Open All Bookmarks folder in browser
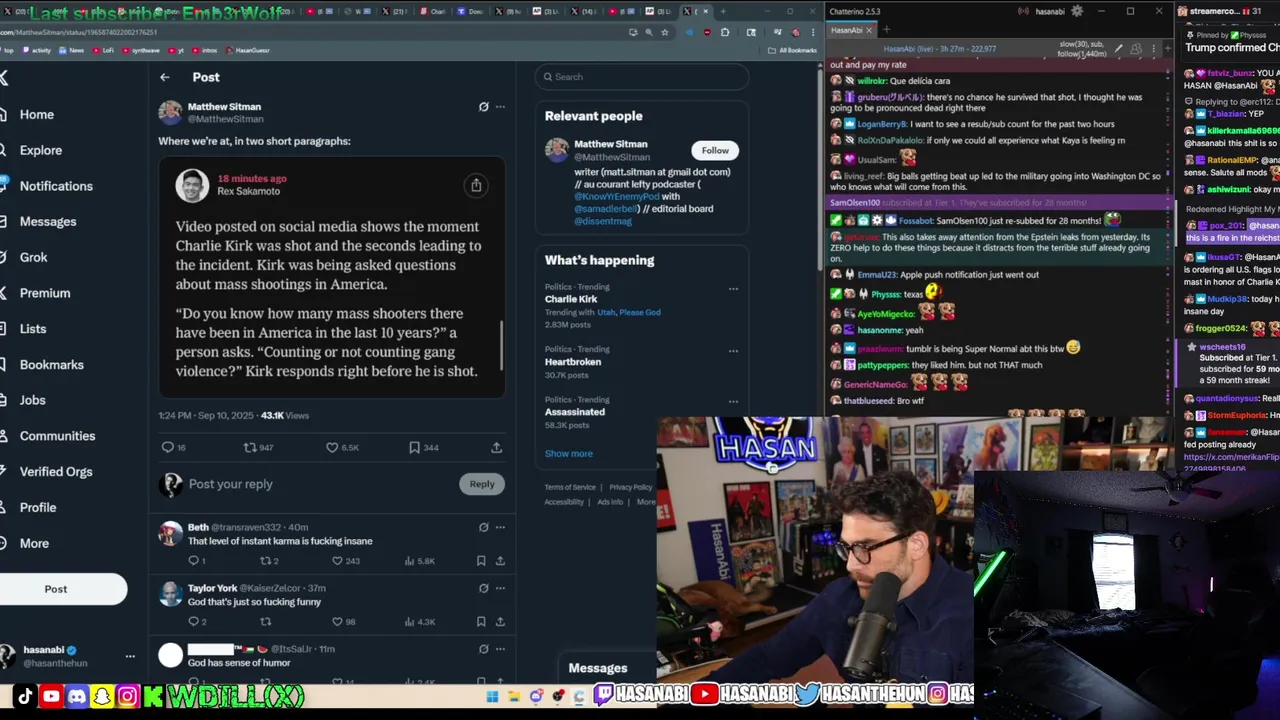The width and height of the screenshot is (1280, 720). click(793, 50)
